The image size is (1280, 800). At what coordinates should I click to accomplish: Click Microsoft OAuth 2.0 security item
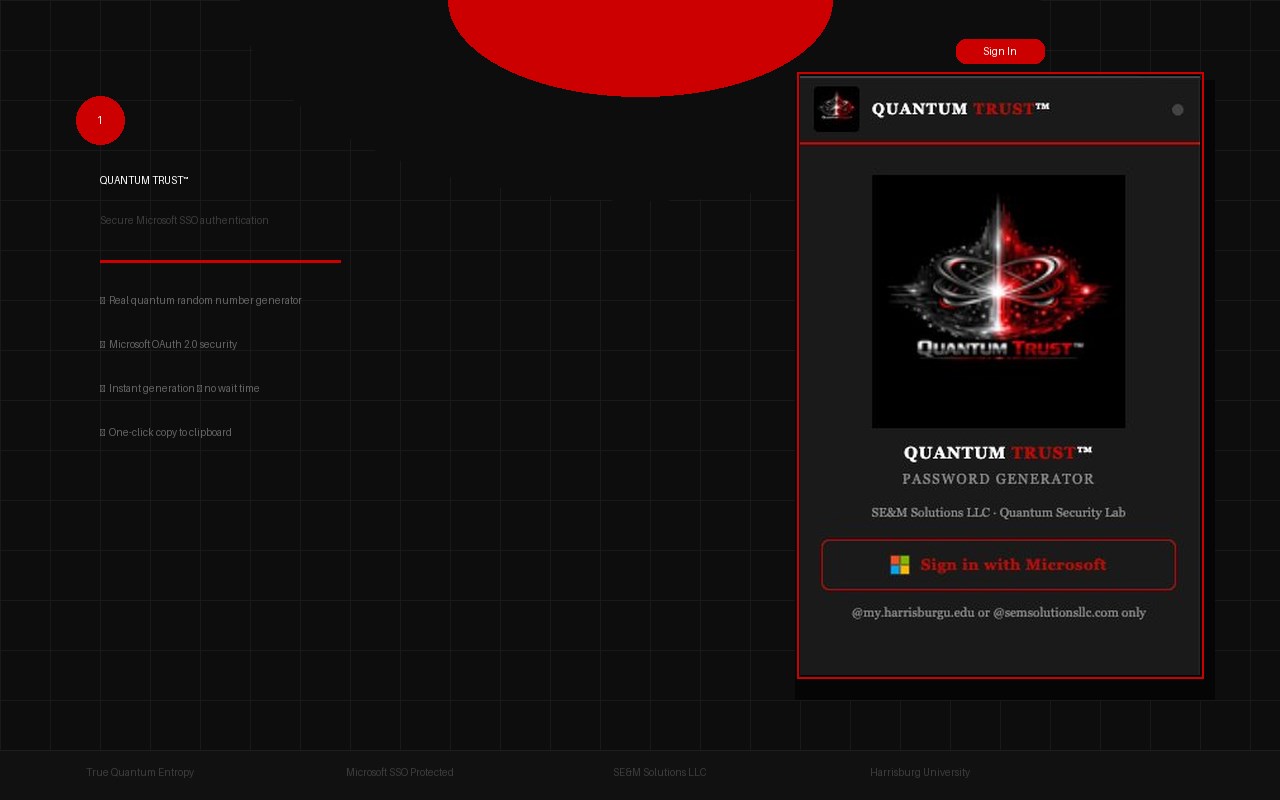(169, 344)
